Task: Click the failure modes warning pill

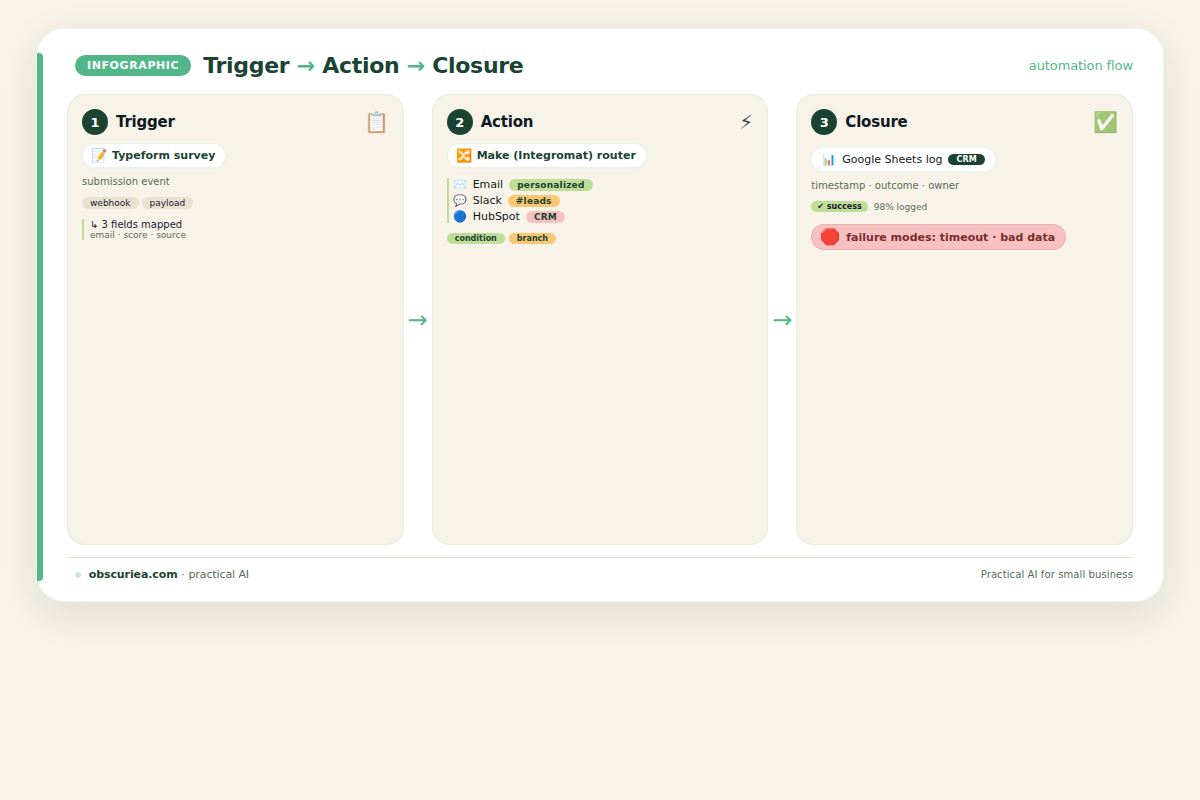Action: [x=938, y=237]
